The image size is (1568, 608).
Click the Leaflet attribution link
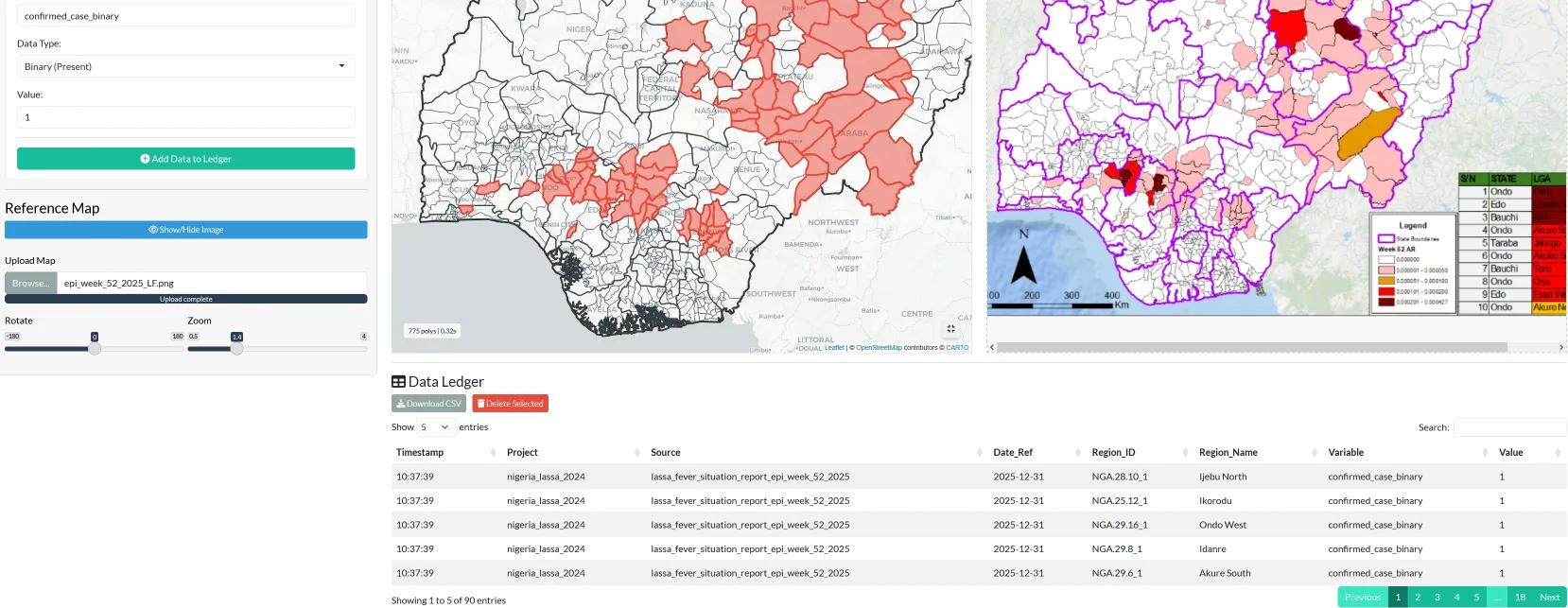pyautogui.click(x=834, y=348)
